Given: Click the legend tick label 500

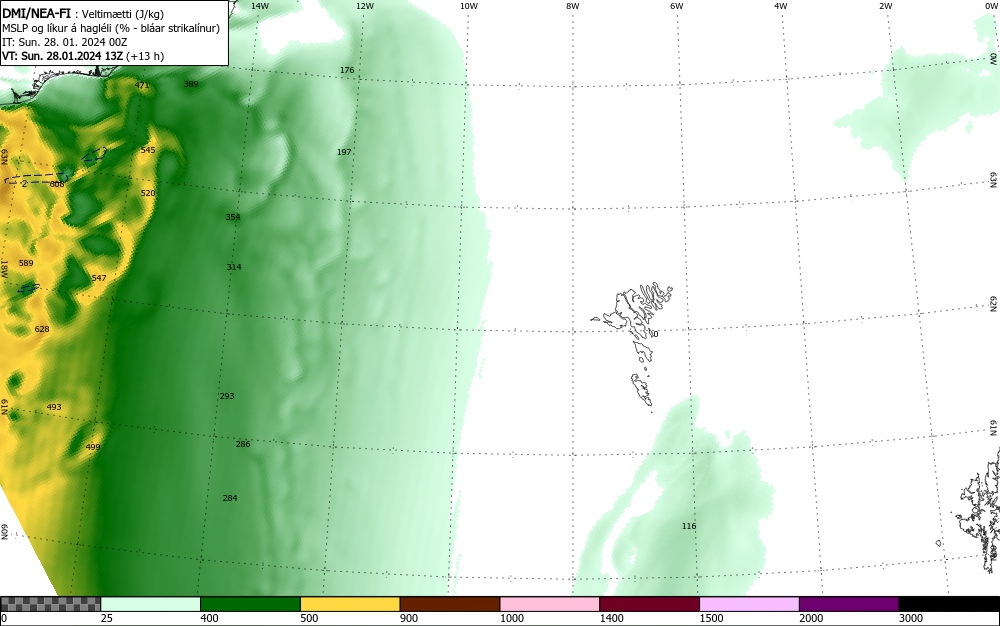Looking at the screenshot, I should [309, 618].
